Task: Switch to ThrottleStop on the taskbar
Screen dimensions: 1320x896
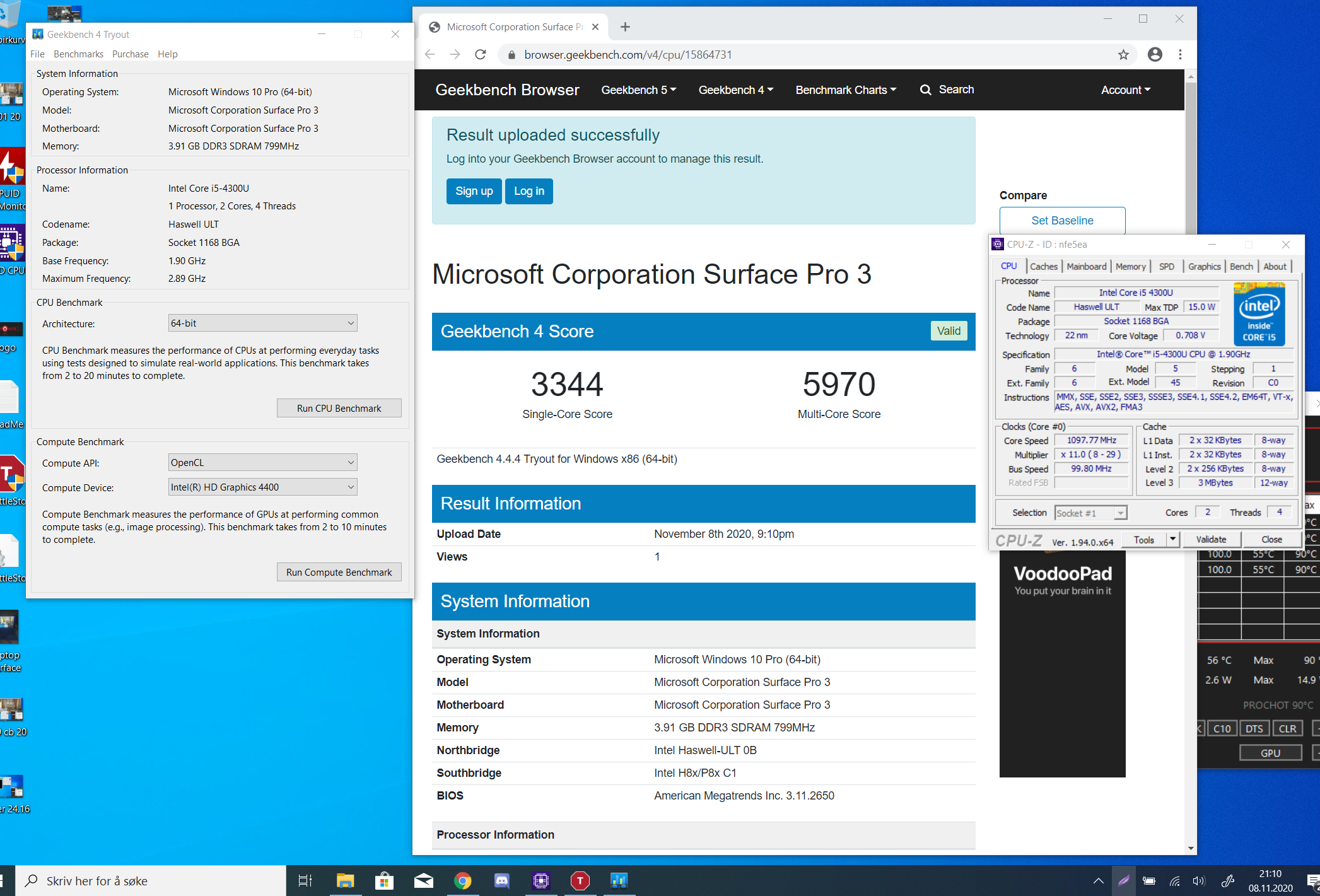Action: pyautogui.click(x=580, y=881)
